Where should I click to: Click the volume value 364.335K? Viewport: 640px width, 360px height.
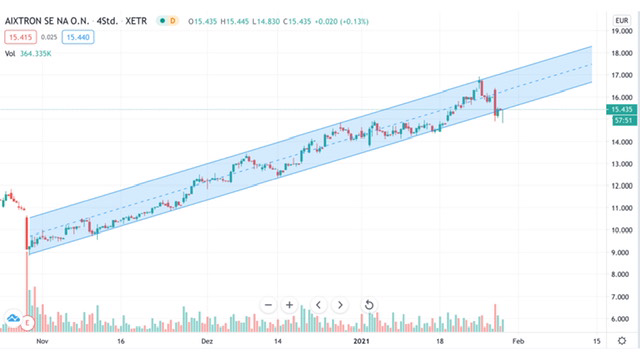(x=36, y=53)
